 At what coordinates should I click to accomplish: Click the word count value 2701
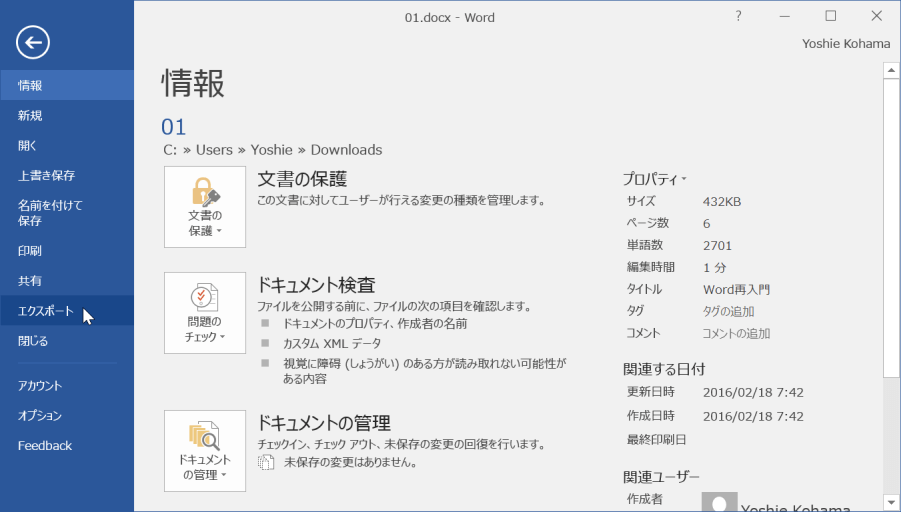coord(717,246)
